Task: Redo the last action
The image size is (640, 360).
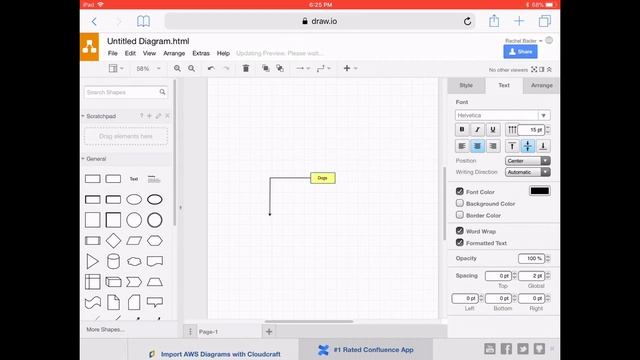Action: [x=227, y=69]
